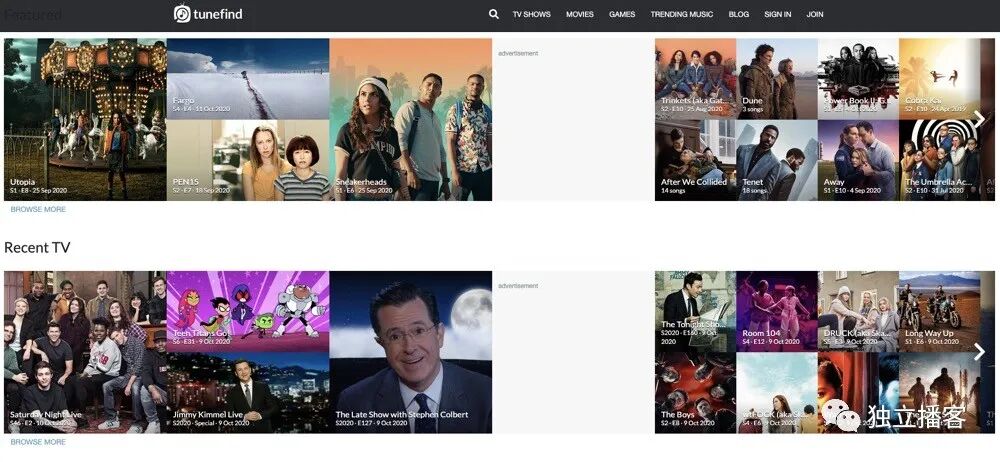Open After We Collided thumbnail
Viewport: 1000px width, 462px height.
click(x=695, y=160)
